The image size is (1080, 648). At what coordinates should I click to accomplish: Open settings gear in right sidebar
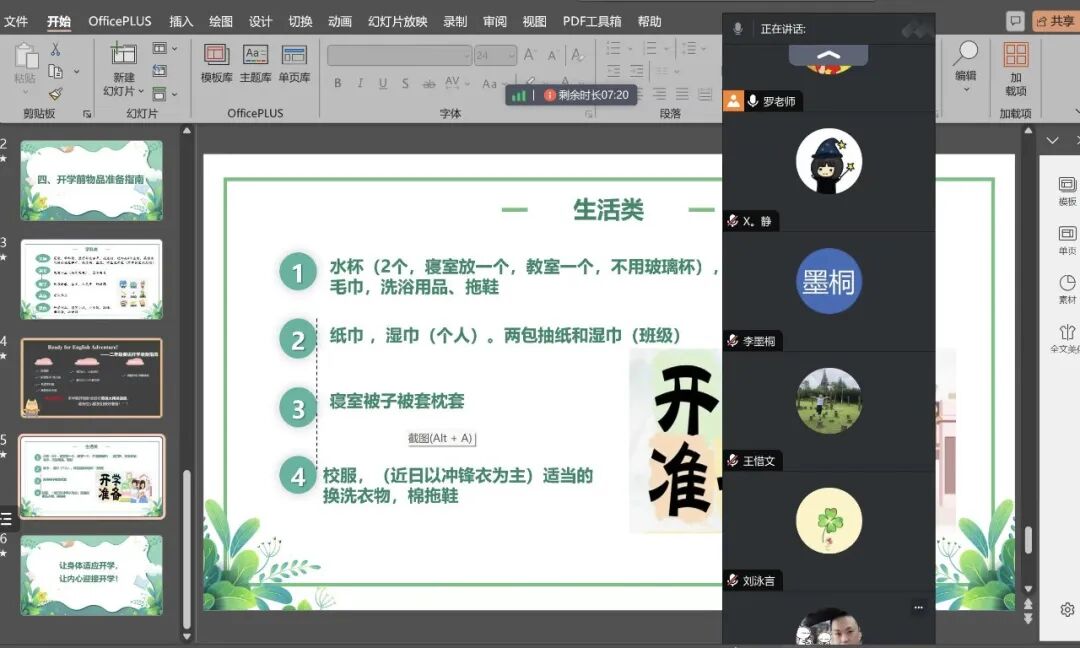click(x=1067, y=609)
